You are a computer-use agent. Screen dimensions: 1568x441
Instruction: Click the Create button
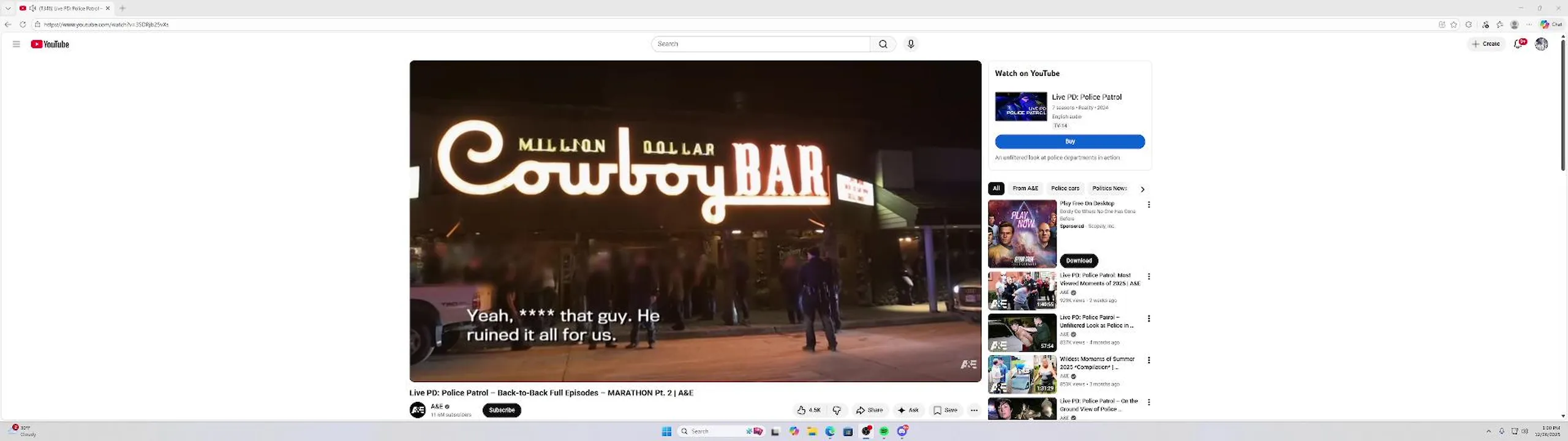click(1487, 44)
